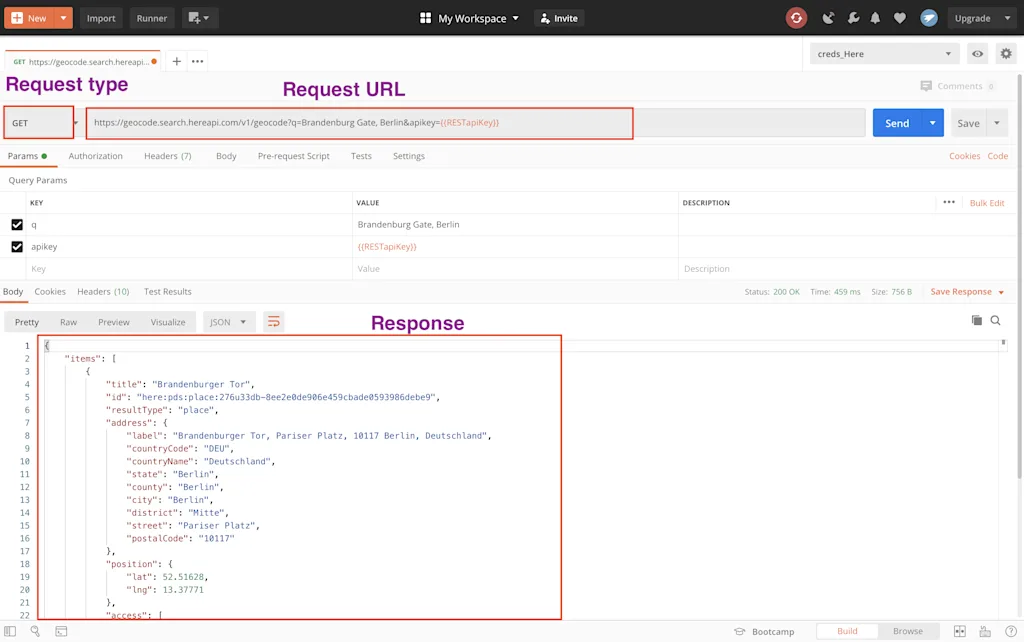1024x642 pixels.
Task: Open the satellite capture requests icon
Action: point(828,18)
